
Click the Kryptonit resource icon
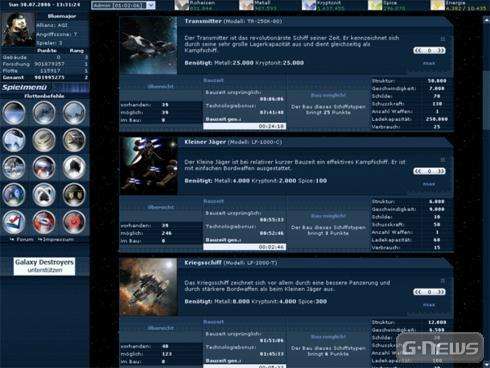pyautogui.click(x=309, y=5)
